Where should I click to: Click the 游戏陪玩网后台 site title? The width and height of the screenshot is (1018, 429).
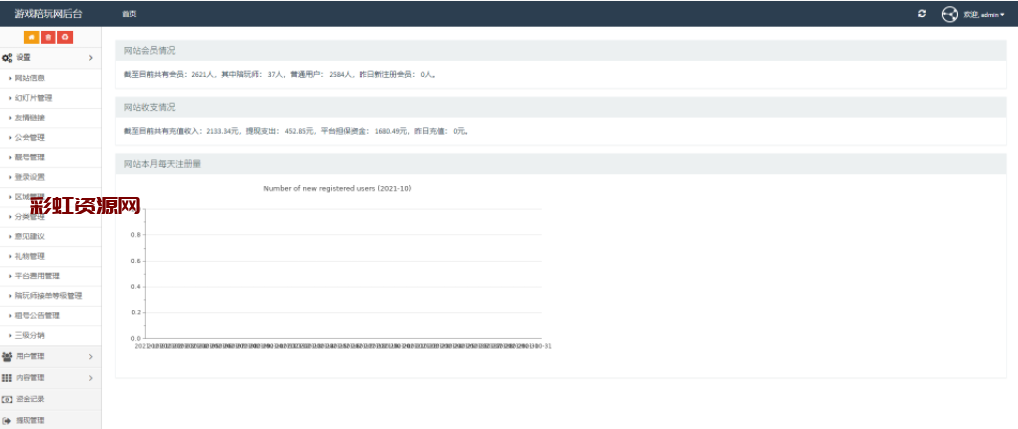(x=49, y=14)
